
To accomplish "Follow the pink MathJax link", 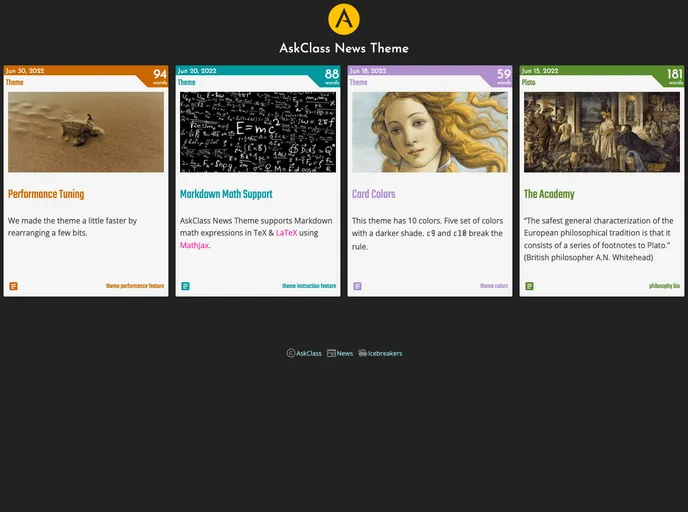I will click(x=194, y=245).
